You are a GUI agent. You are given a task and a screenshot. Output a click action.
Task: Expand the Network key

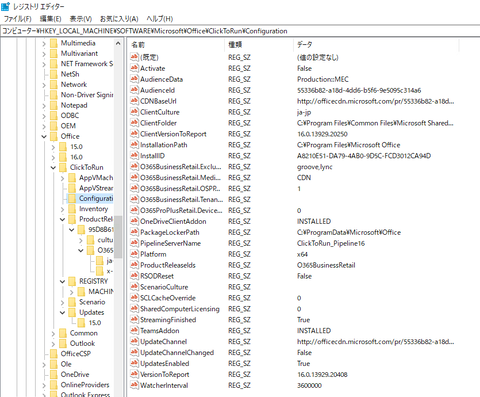(x=44, y=85)
